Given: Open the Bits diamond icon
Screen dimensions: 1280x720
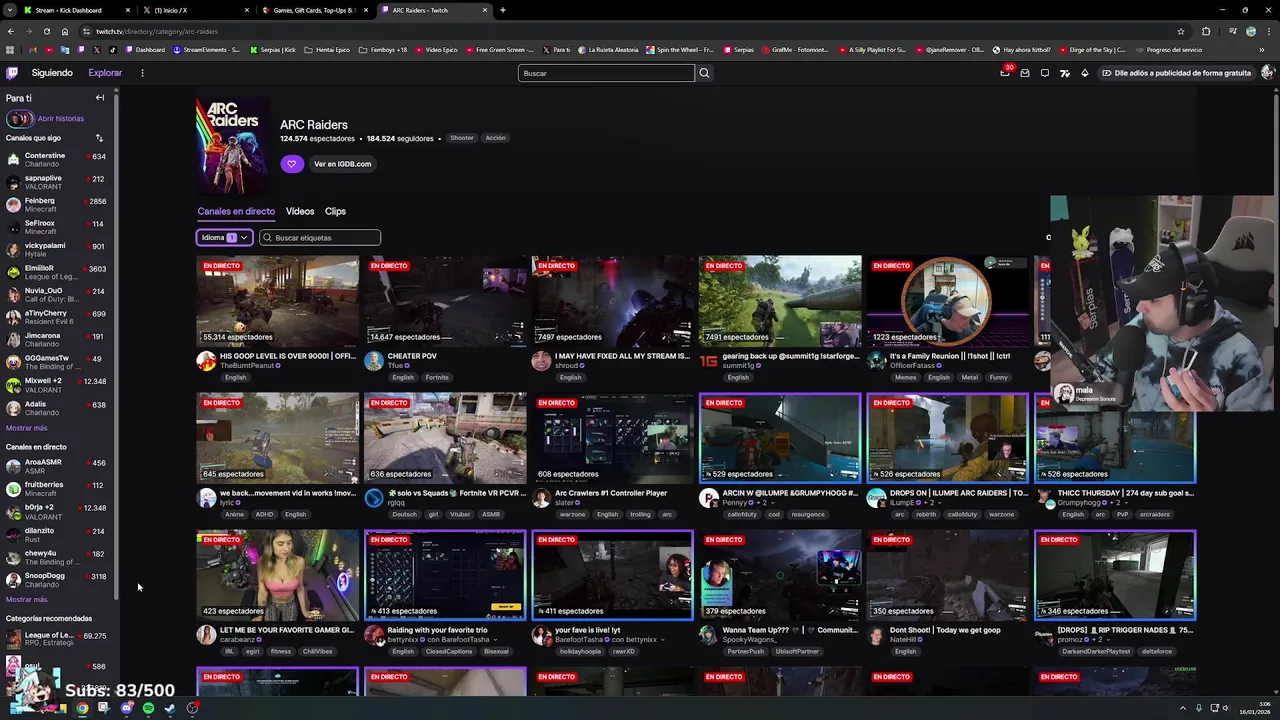Looking at the screenshot, I should point(1085,73).
